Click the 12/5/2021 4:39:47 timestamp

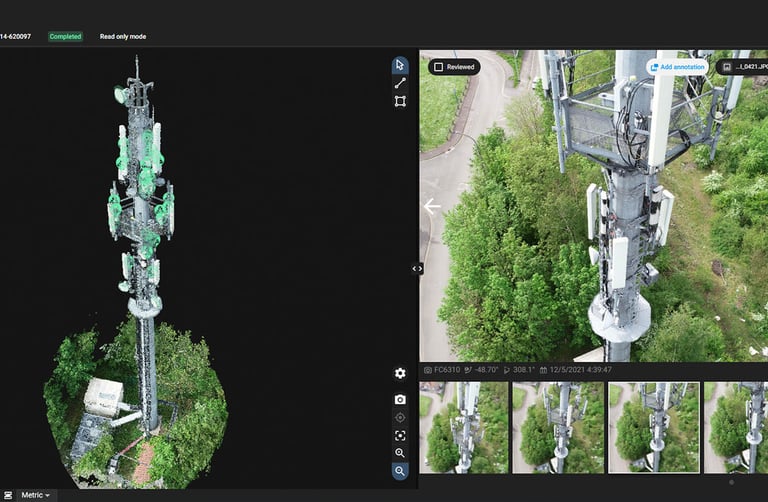pyautogui.click(x=580, y=370)
